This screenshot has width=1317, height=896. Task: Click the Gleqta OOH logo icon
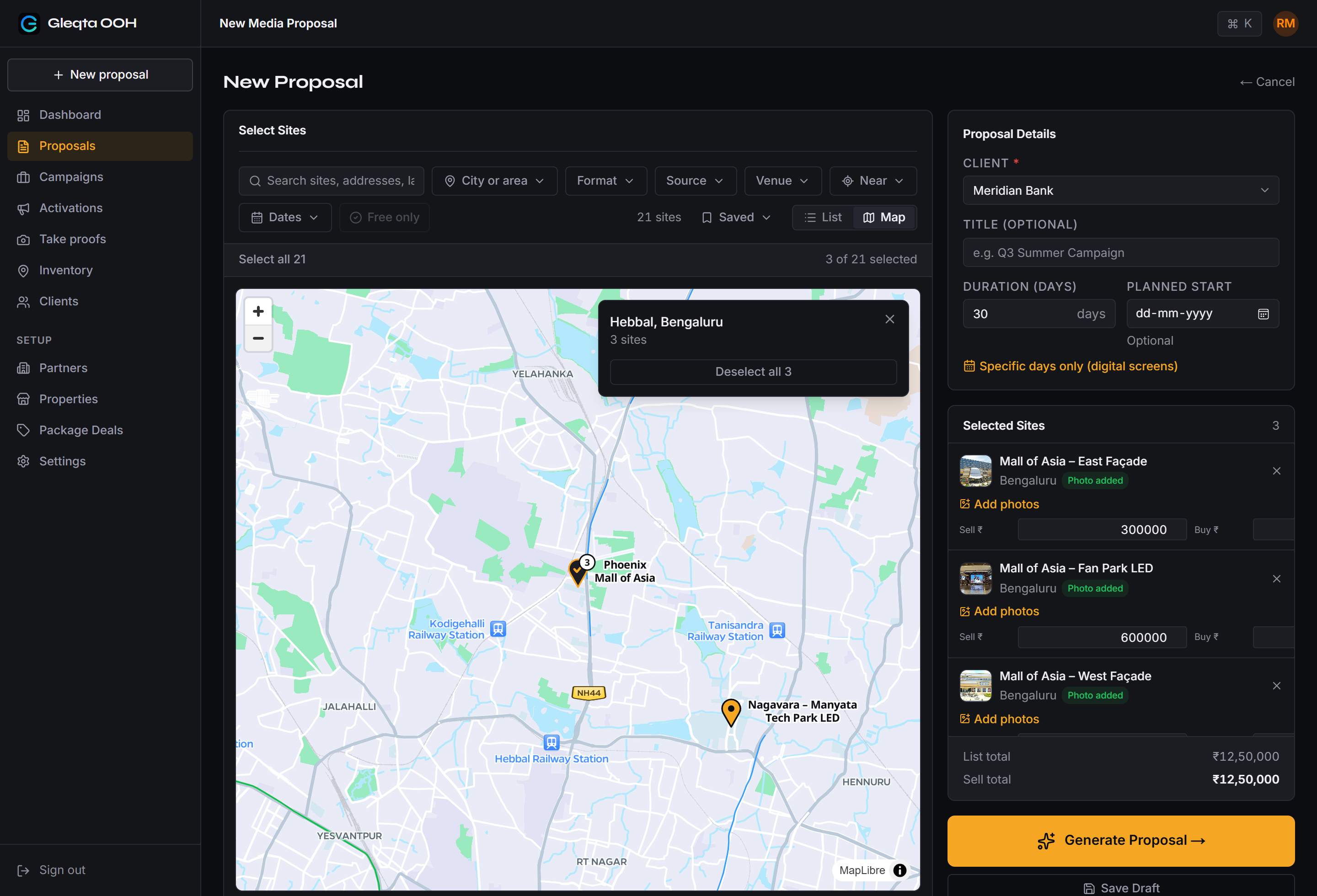pyautogui.click(x=29, y=23)
